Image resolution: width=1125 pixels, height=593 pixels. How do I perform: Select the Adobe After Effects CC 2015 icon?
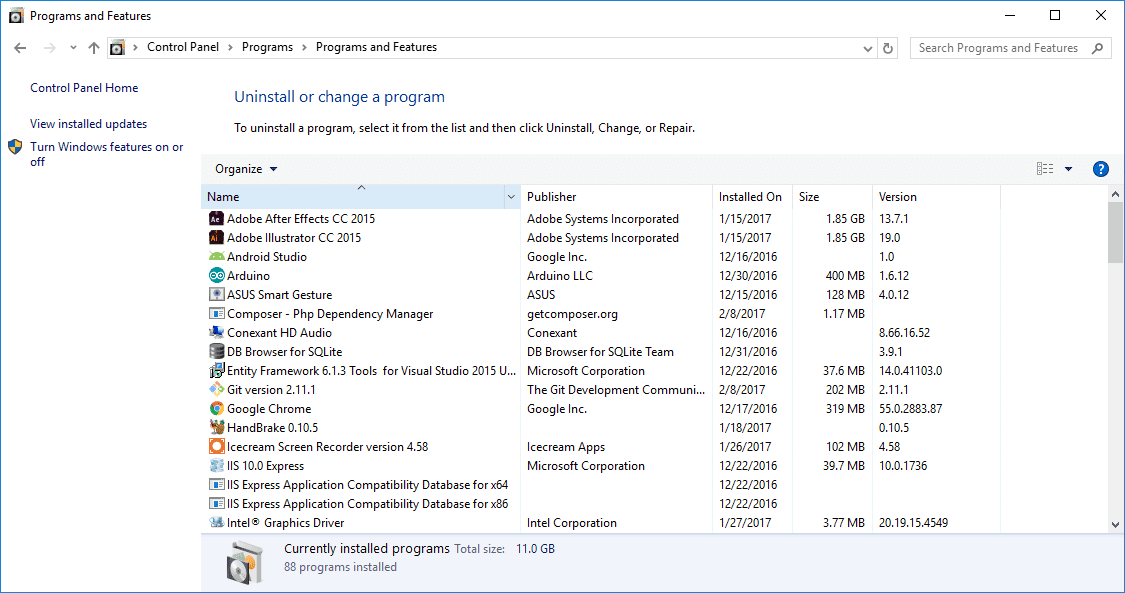216,219
